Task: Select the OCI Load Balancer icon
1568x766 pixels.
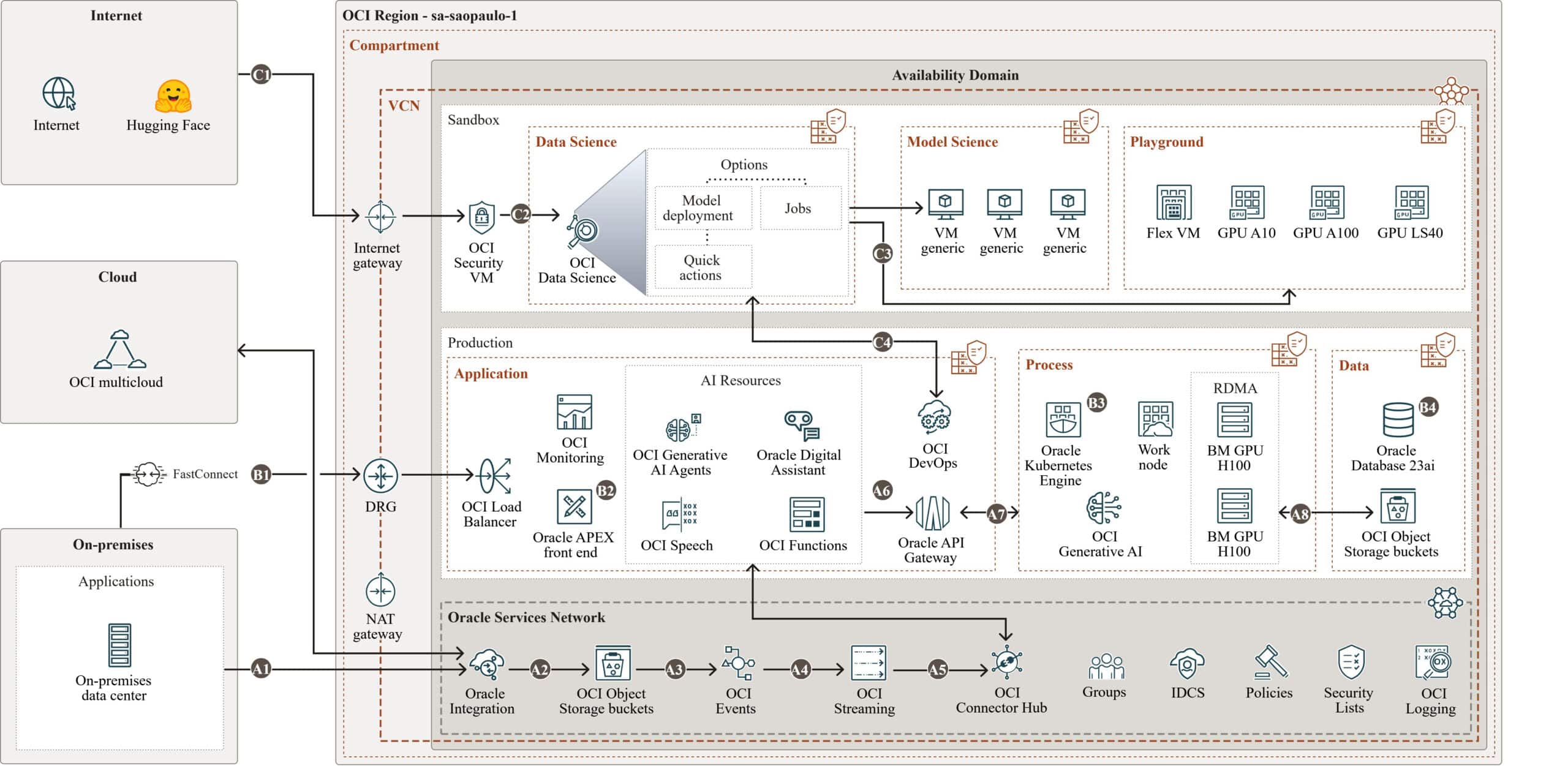Action: tap(495, 476)
